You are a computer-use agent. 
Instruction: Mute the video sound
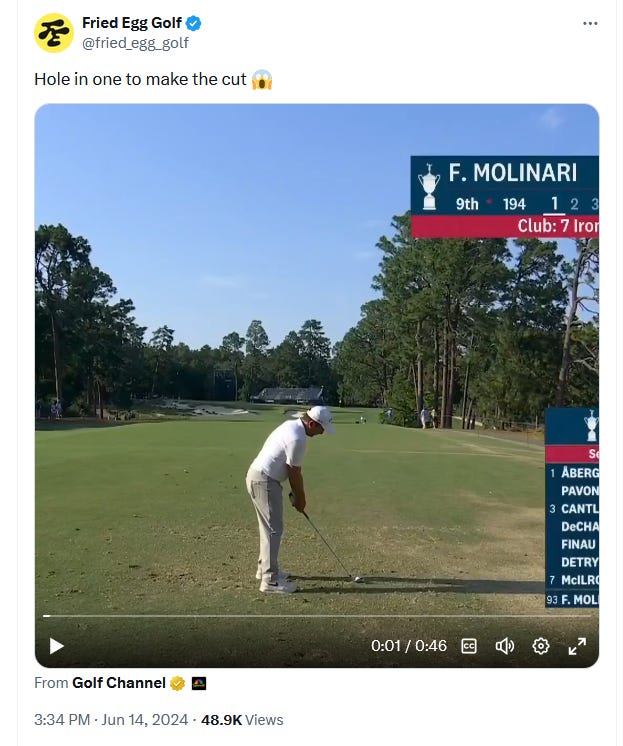pos(504,646)
